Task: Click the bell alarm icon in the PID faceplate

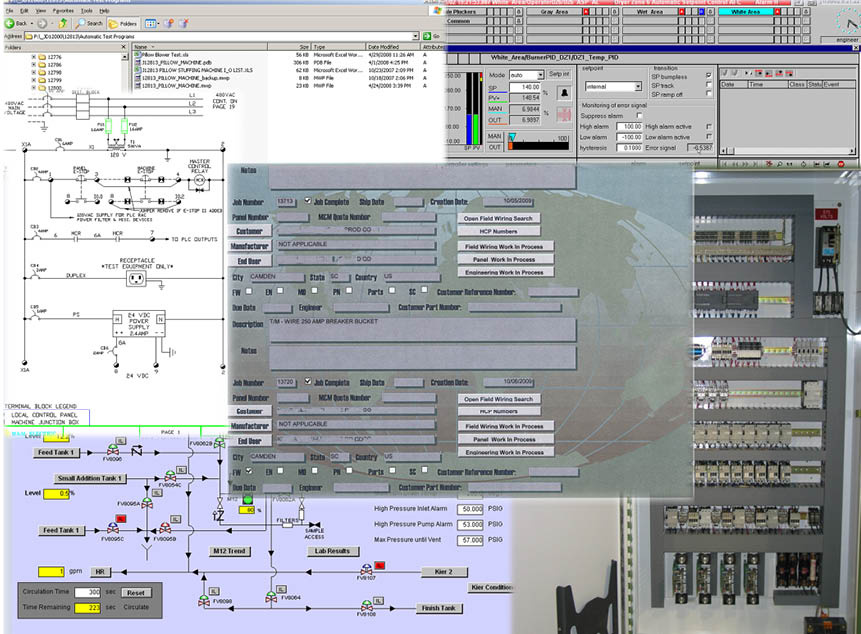Action: pyautogui.click(x=564, y=93)
